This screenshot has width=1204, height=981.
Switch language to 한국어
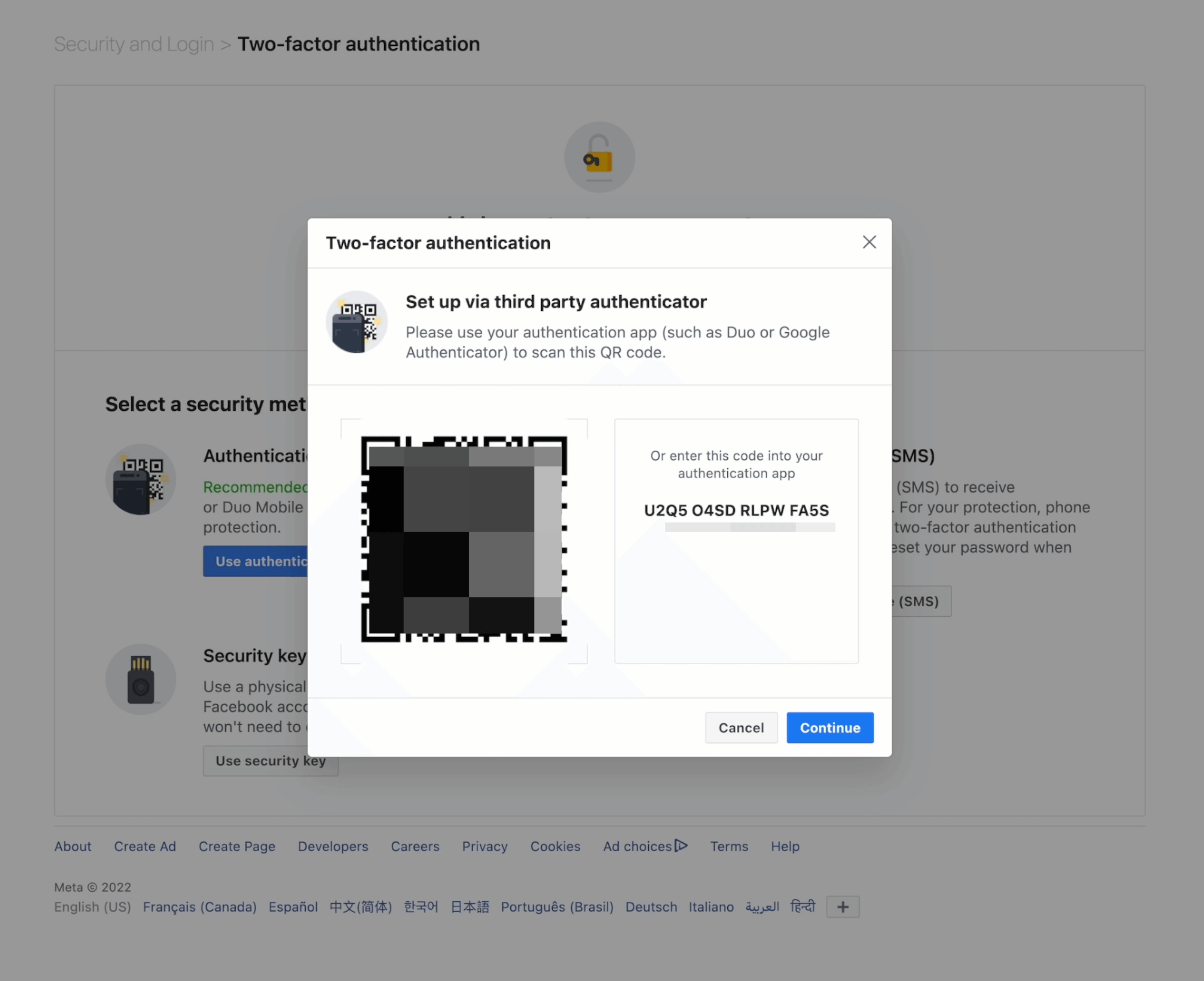tap(421, 907)
